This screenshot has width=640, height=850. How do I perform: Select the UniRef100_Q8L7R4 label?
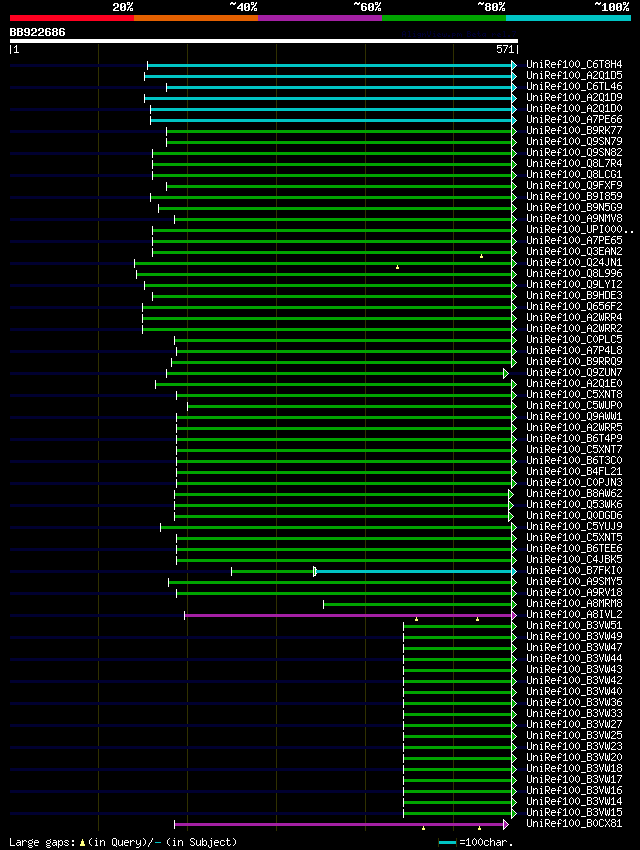pyautogui.click(x=574, y=163)
